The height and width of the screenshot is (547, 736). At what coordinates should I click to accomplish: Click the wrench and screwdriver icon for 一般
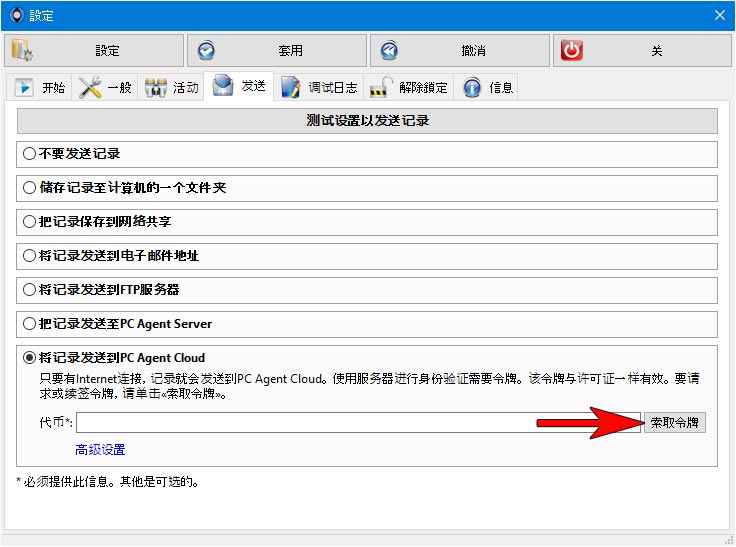coord(90,87)
